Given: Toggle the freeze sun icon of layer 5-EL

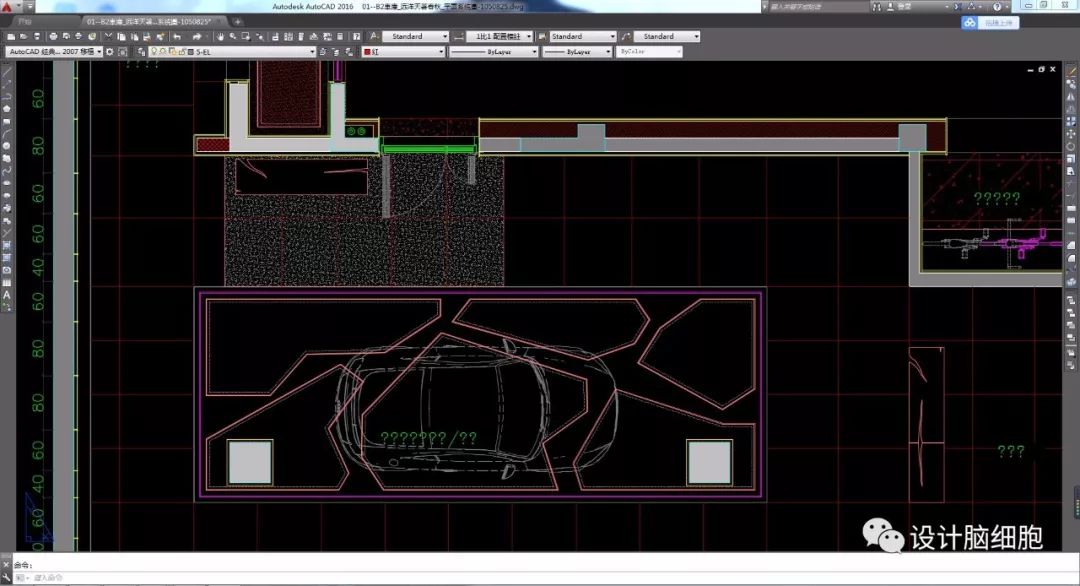Looking at the screenshot, I should (162, 51).
